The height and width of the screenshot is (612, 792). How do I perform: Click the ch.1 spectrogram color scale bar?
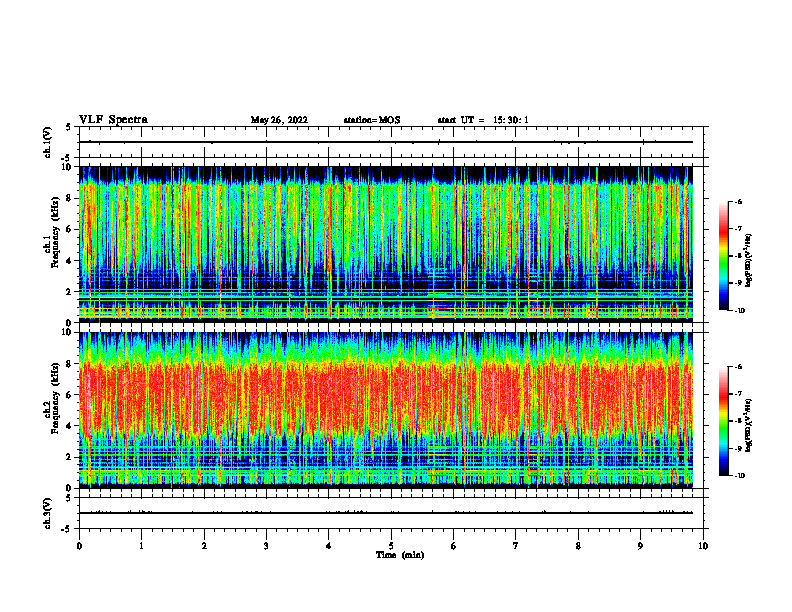click(x=724, y=256)
